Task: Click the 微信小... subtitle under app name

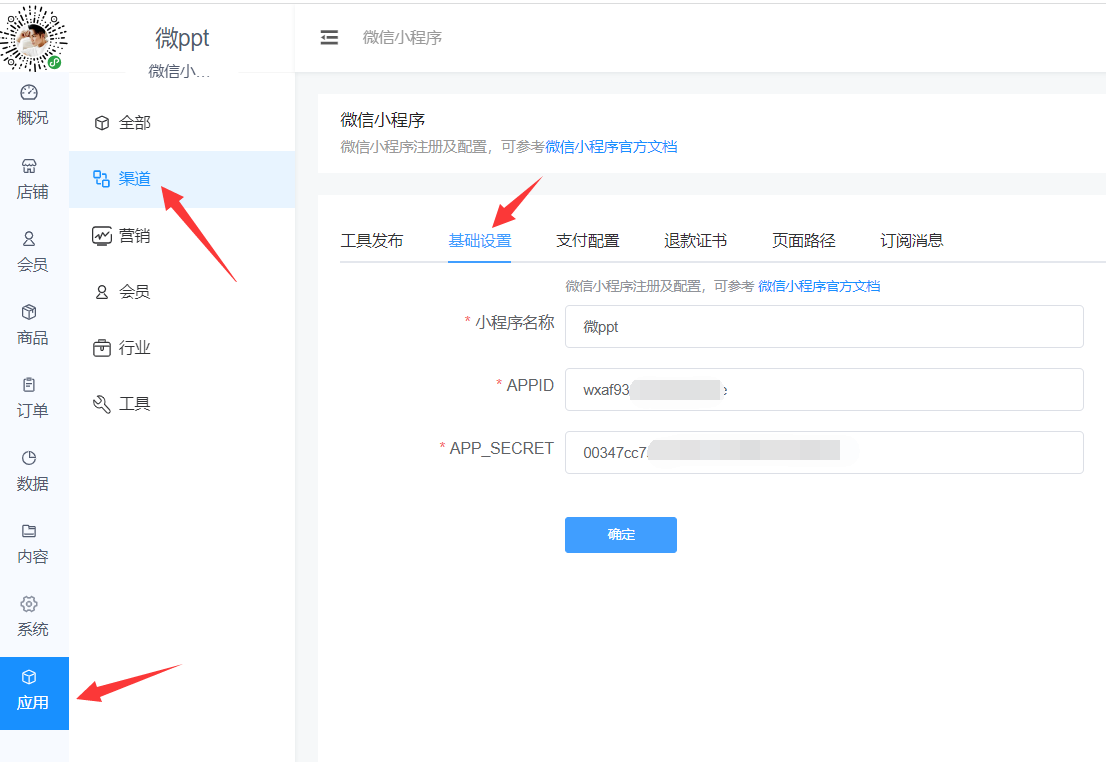Action: pyautogui.click(x=179, y=71)
